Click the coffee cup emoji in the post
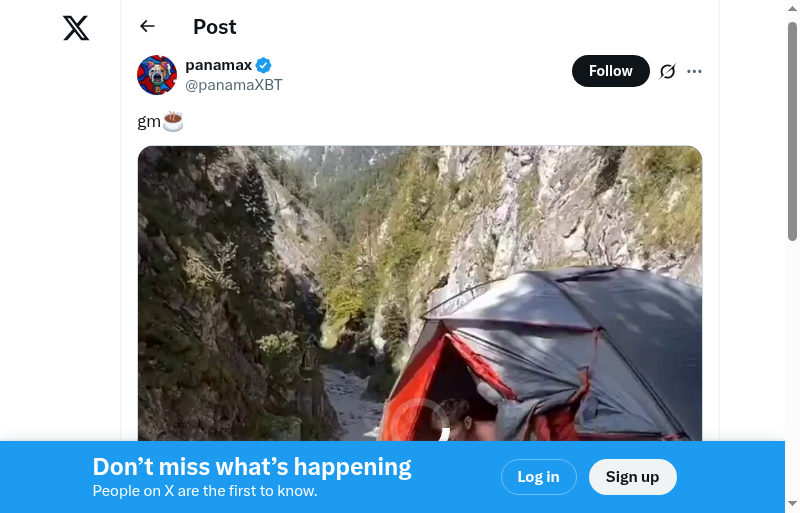Image resolution: width=800 pixels, height=513 pixels. pos(173,122)
